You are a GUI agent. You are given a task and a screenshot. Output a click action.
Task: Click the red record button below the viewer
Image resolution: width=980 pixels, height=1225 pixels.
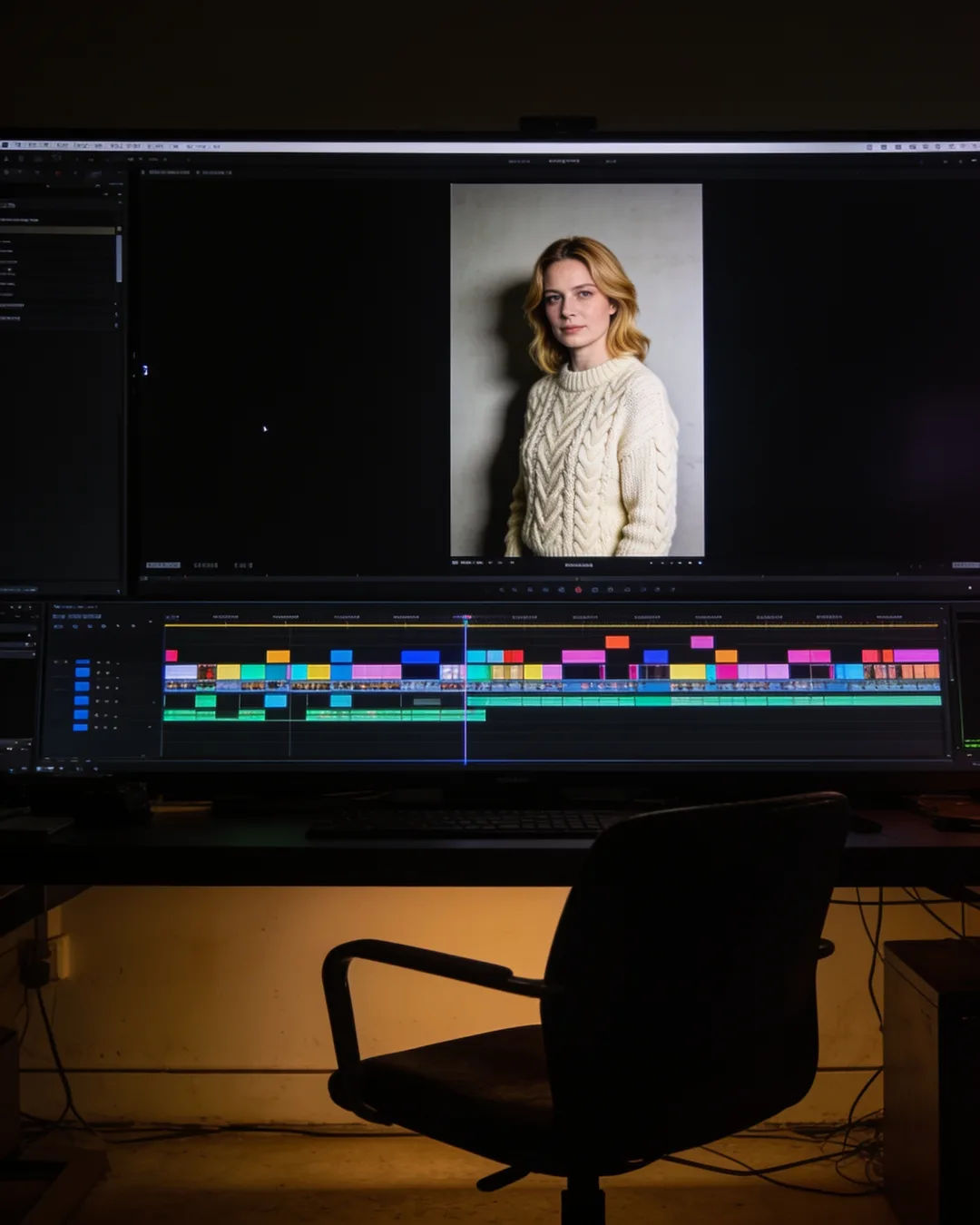578,590
